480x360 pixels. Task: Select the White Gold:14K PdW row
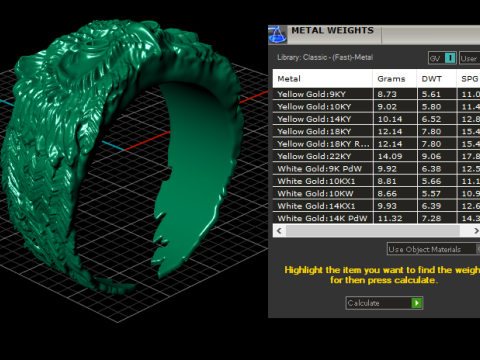[376, 218]
